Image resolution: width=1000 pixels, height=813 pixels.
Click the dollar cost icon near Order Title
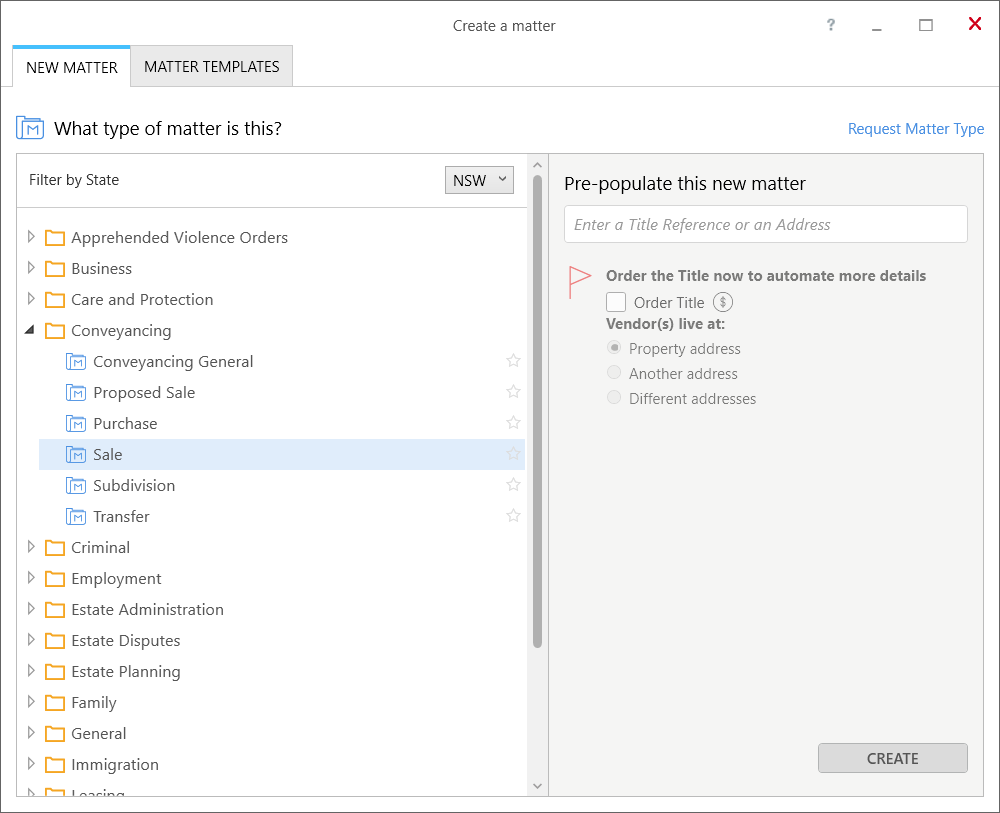click(723, 303)
